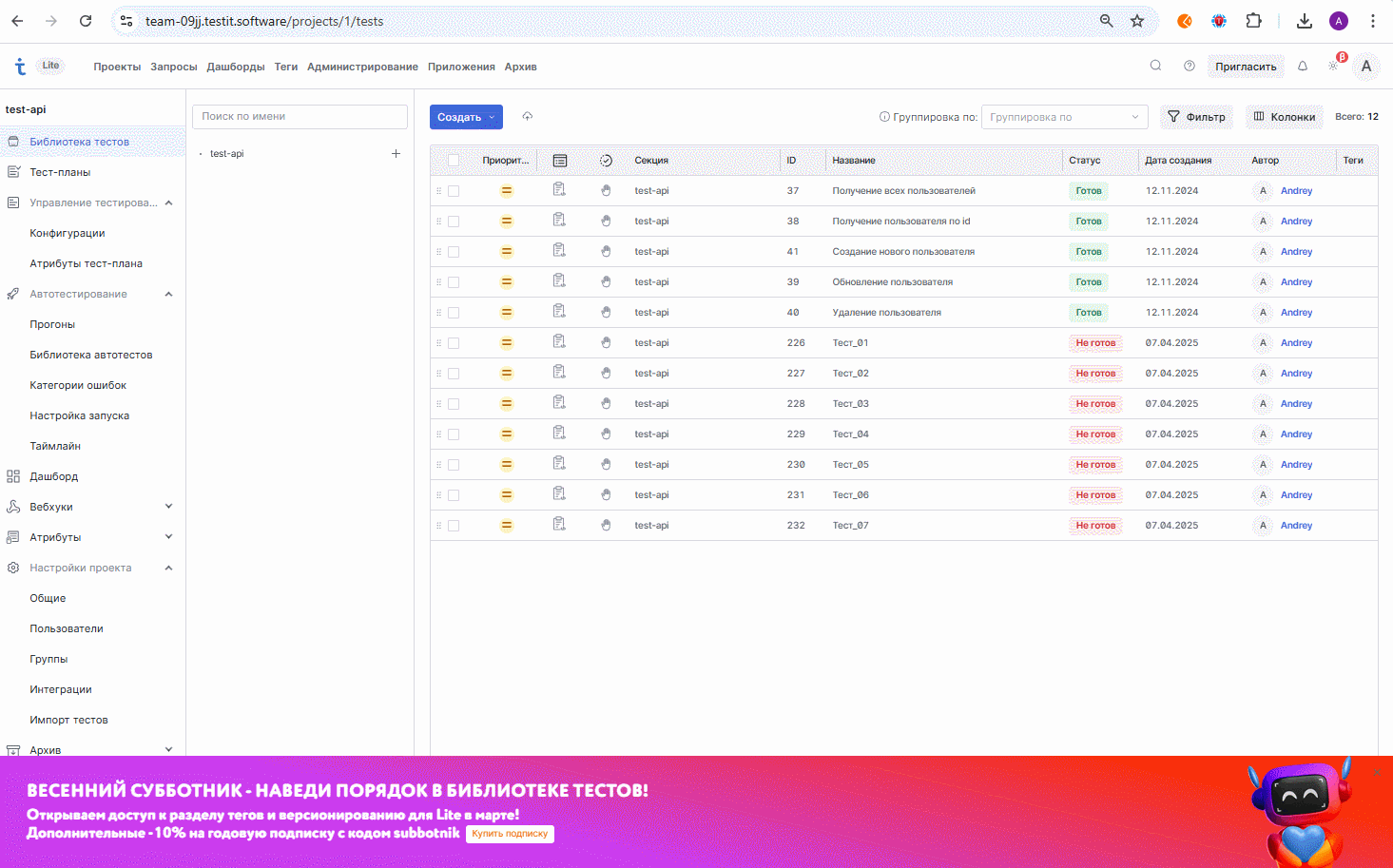The height and width of the screenshot is (868, 1393).
Task: Open the user avatar in top right
Action: (1366, 67)
